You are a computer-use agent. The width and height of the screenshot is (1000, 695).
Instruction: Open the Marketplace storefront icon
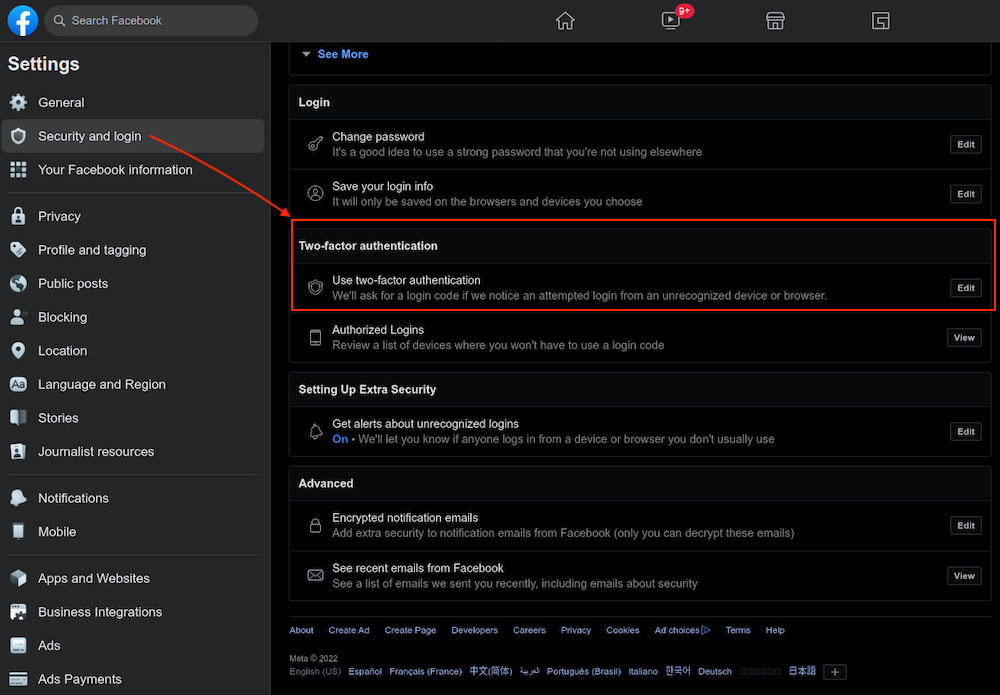pos(774,21)
